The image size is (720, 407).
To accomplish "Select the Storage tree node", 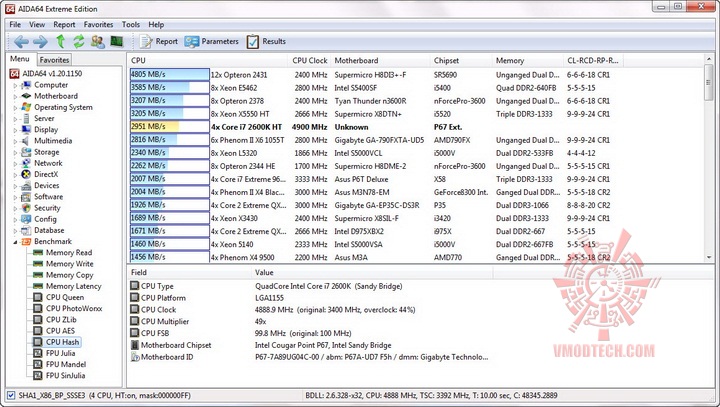I will point(46,152).
